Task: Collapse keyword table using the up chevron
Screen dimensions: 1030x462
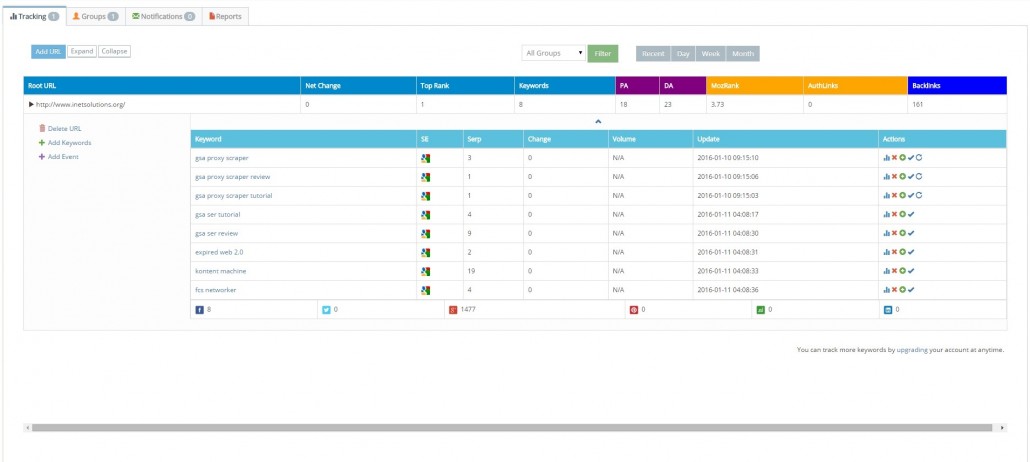Action: (x=598, y=122)
